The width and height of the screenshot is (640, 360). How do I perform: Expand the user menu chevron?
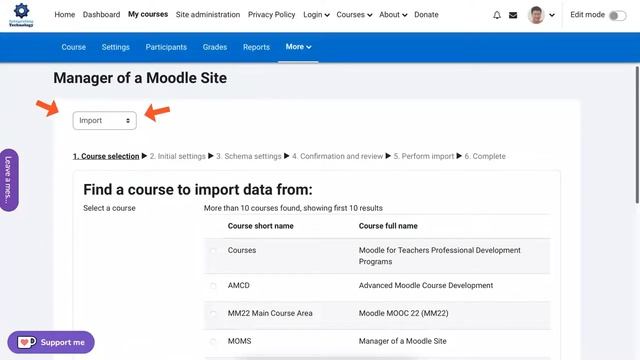pos(552,15)
